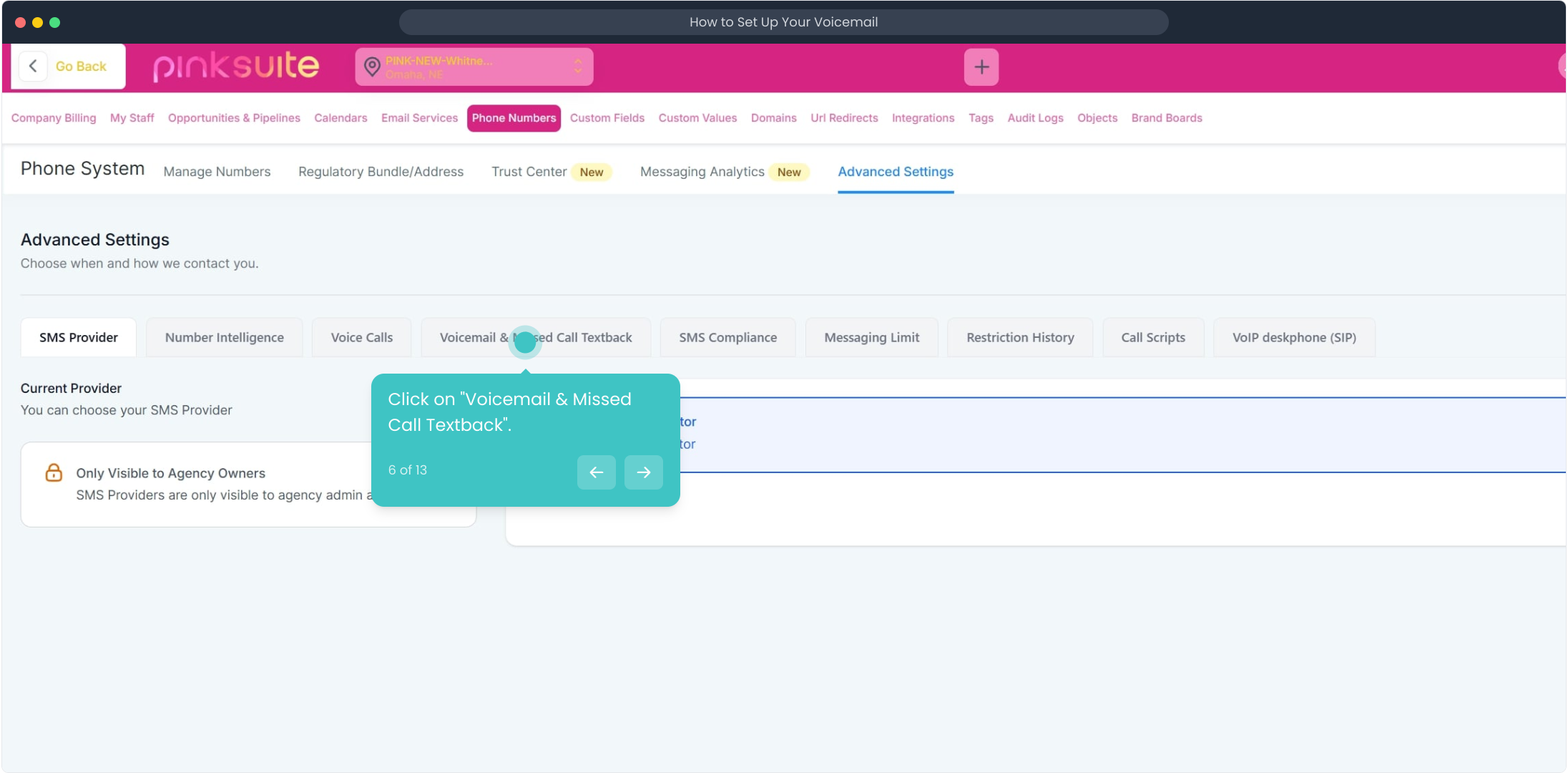Open Custom Values settings
Viewport: 1568px width, 773px height.
click(697, 118)
